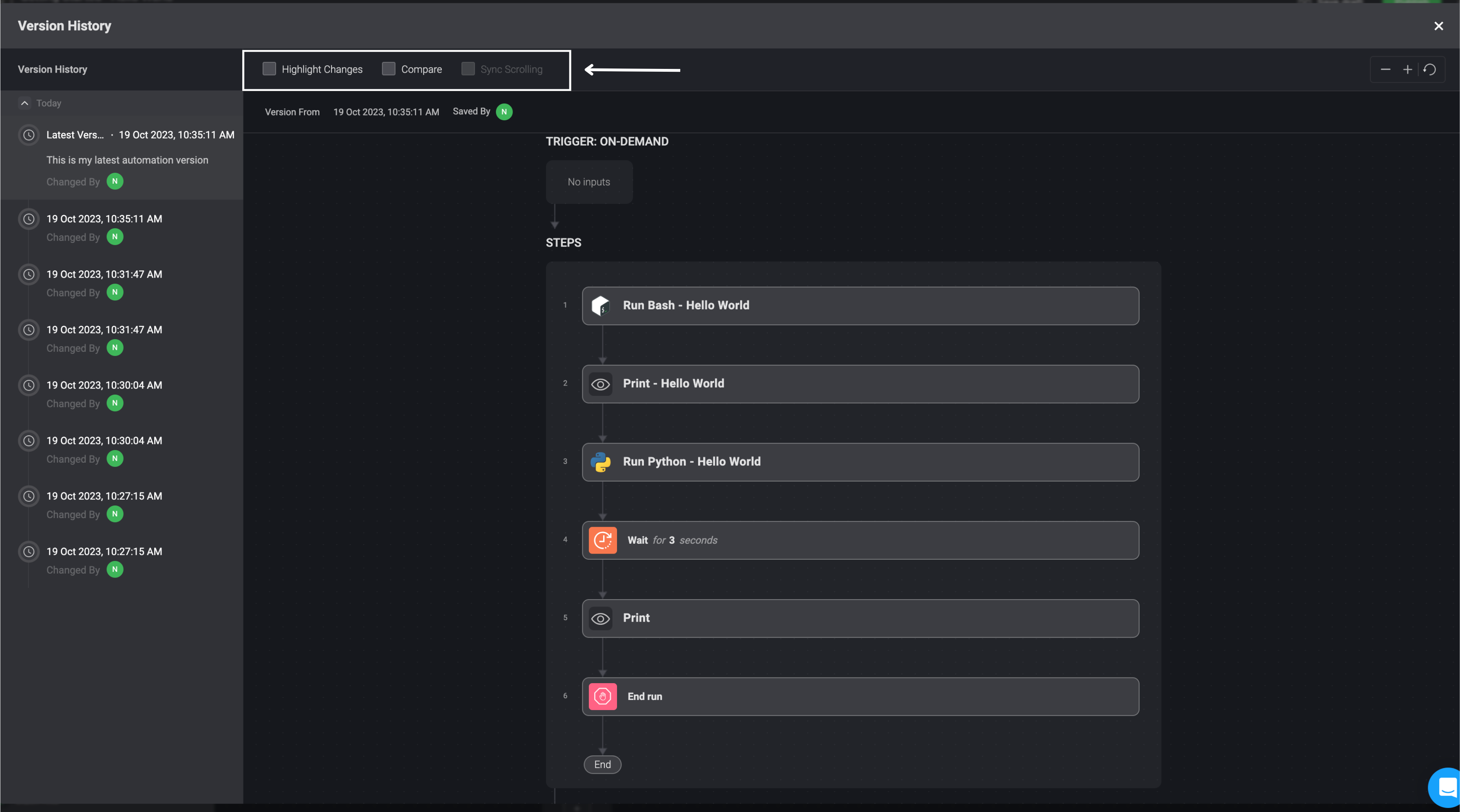Enable the Compare checkbox
The width and height of the screenshot is (1460, 812).
point(388,69)
